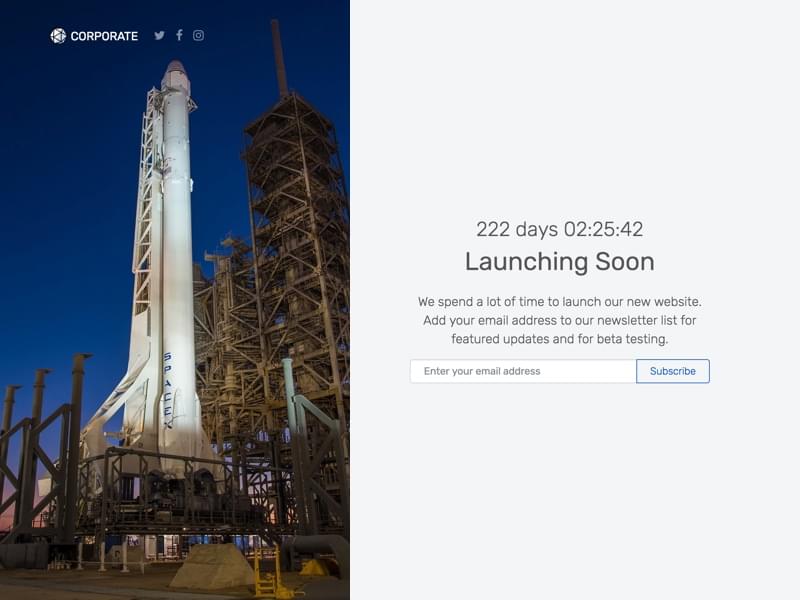
Task: Focus the 'Enter your email address' field
Action: [x=523, y=371]
